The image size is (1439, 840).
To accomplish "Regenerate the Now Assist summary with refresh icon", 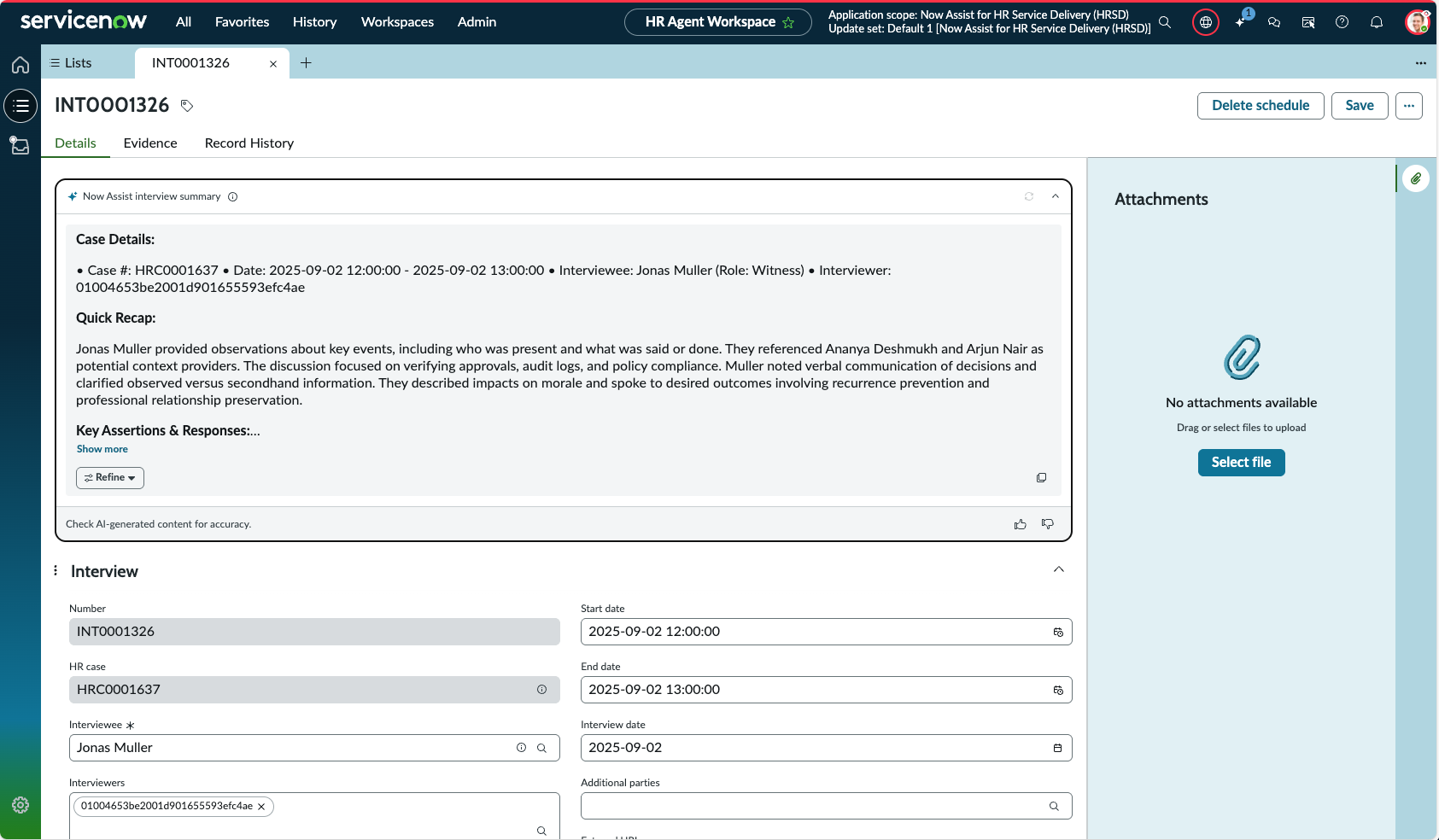I will coord(1029,196).
